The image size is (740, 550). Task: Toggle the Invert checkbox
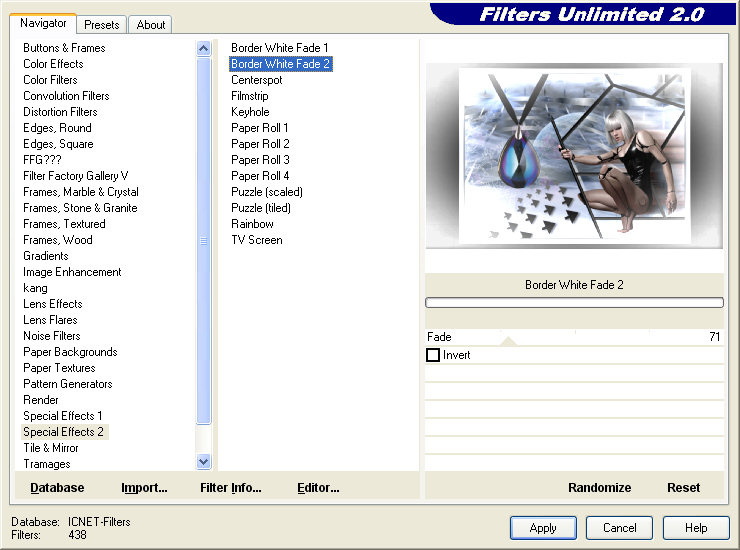(433, 355)
